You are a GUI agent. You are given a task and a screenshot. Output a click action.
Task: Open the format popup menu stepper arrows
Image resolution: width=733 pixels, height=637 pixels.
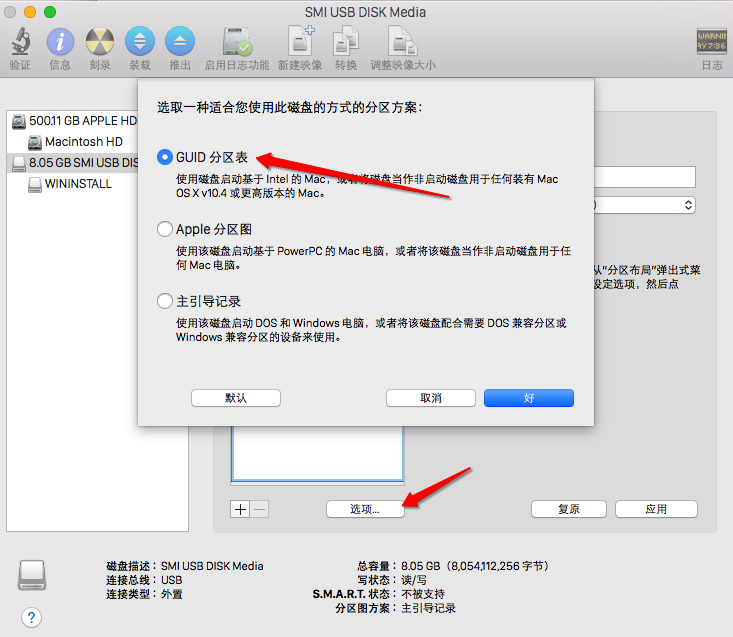click(x=688, y=205)
